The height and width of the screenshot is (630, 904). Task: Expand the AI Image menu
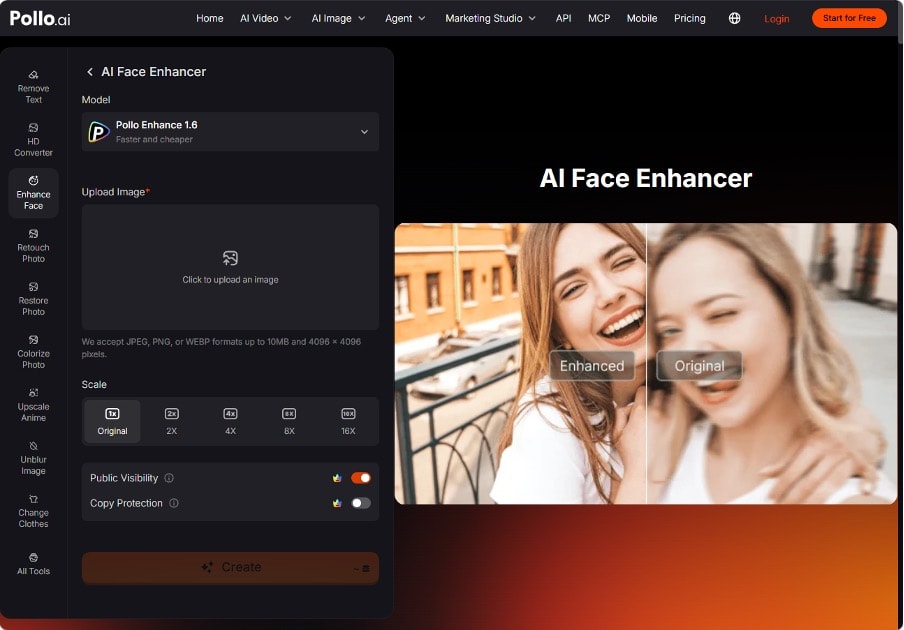[338, 18]
